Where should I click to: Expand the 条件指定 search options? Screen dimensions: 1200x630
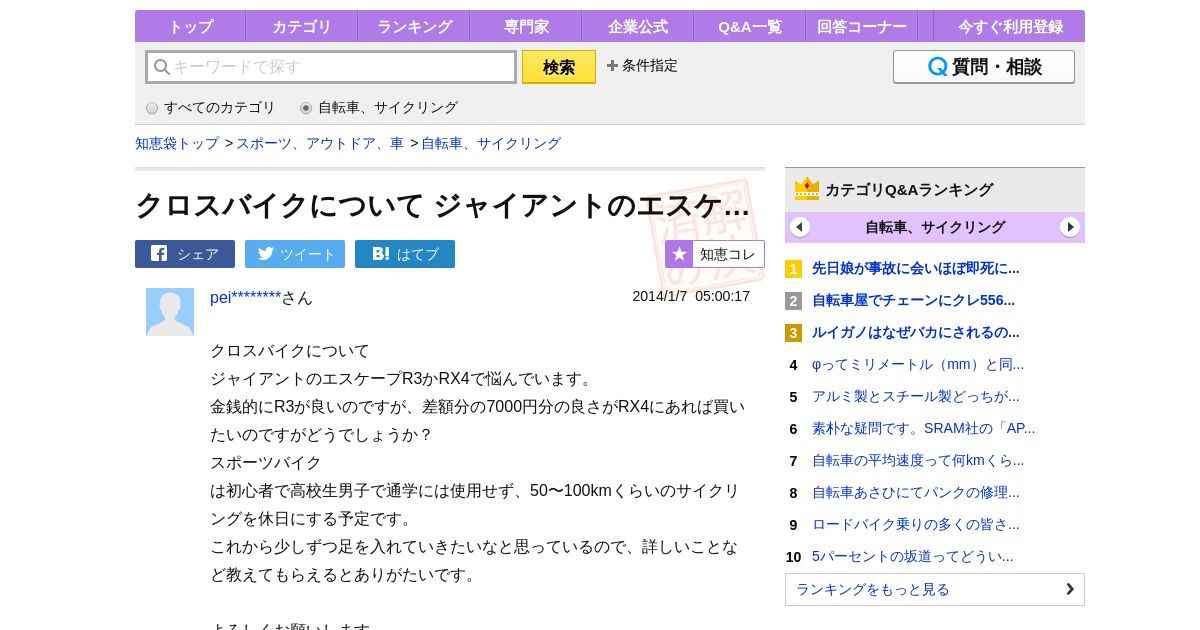[x=642, y=66]
